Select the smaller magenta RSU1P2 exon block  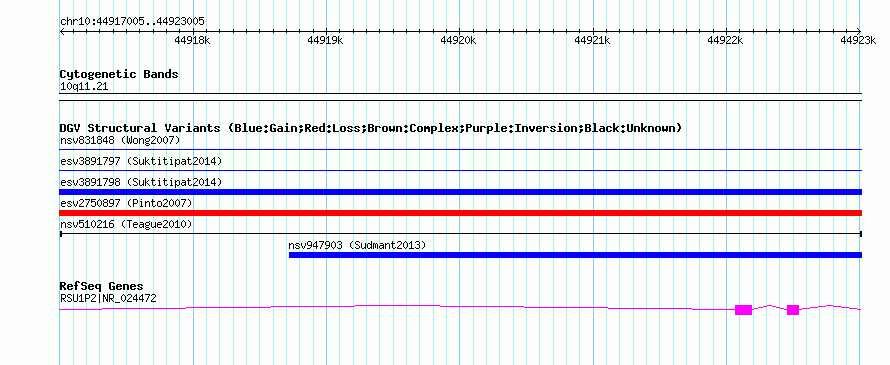coord(793,309)
